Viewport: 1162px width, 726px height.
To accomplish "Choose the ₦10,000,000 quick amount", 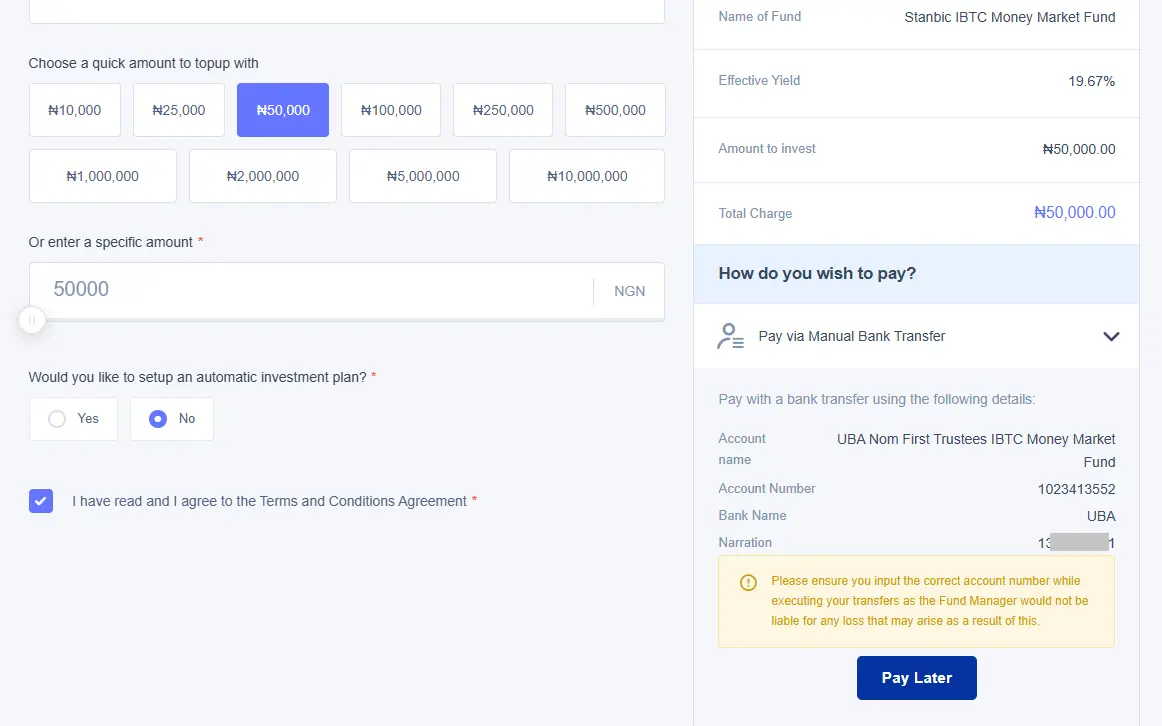I will pos(586,176).
